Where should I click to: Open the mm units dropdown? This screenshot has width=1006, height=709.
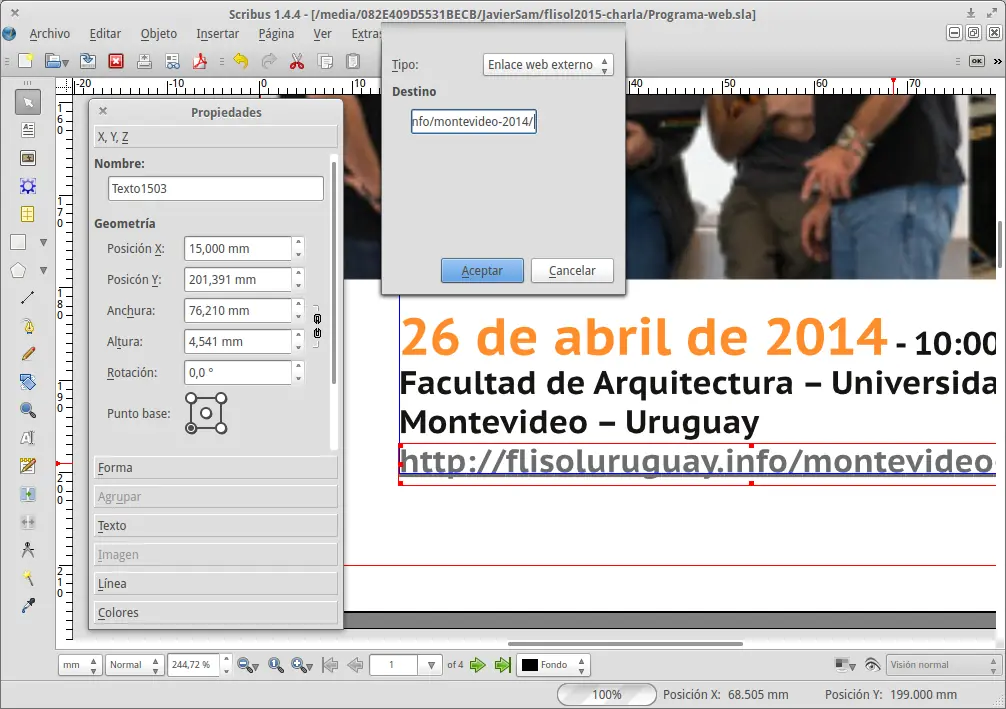pos(80,665)
